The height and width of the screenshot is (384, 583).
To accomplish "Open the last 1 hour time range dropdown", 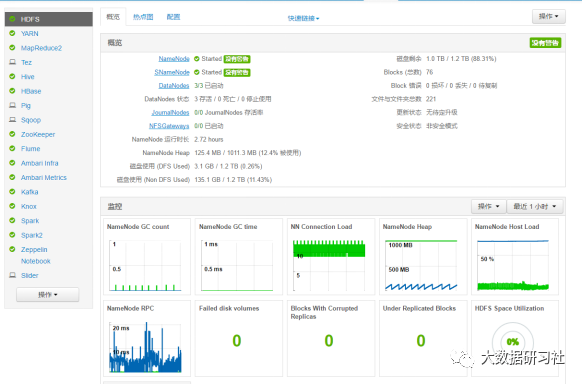I will point(535,206).
